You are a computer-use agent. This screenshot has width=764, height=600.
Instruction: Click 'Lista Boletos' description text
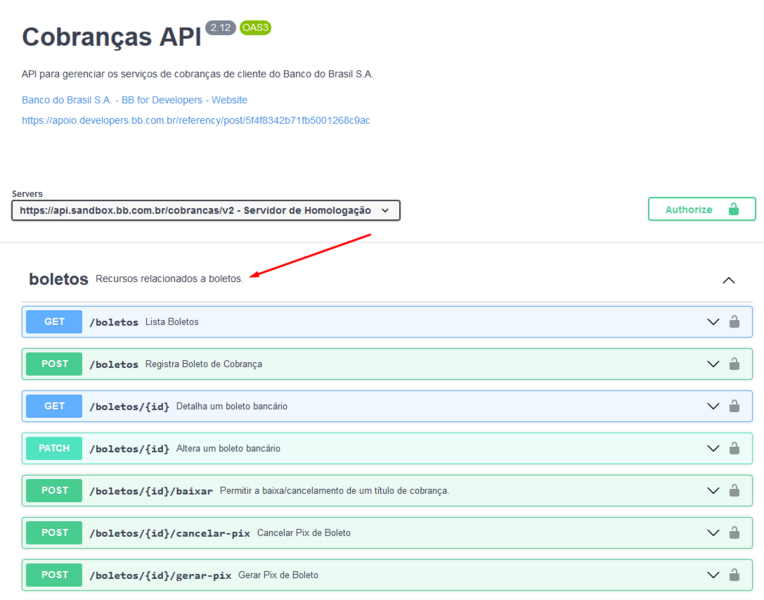(x=172, y=322)
